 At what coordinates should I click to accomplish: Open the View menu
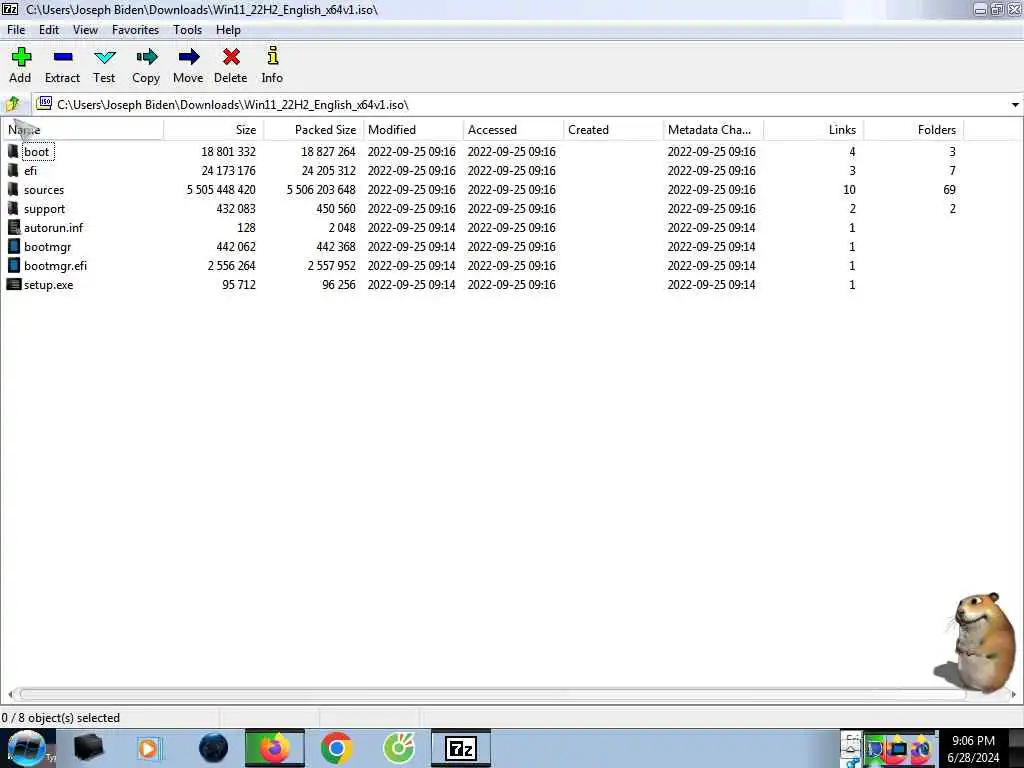coord(85,30)
